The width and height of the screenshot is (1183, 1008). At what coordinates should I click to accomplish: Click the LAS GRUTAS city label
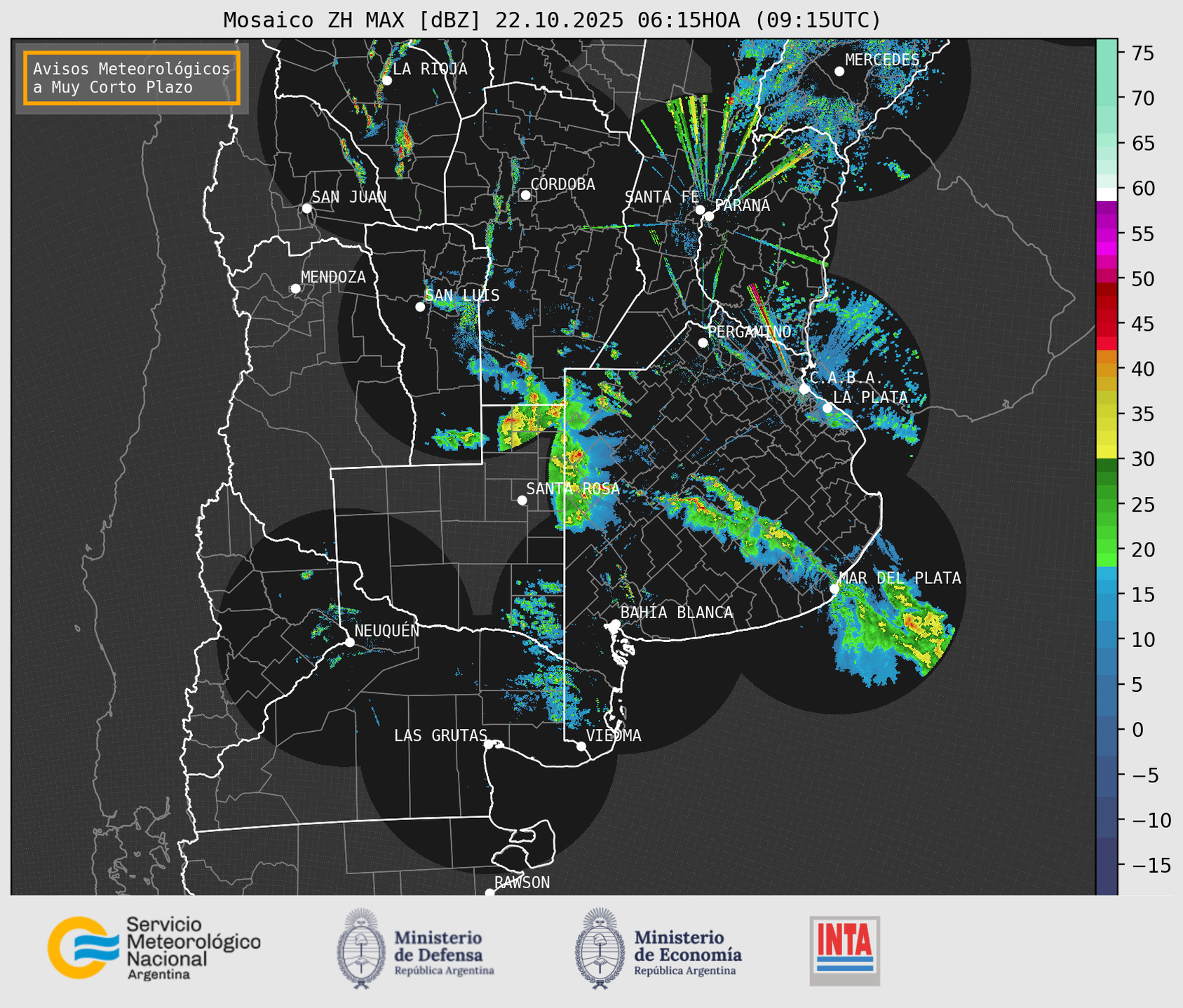(440, 735)
